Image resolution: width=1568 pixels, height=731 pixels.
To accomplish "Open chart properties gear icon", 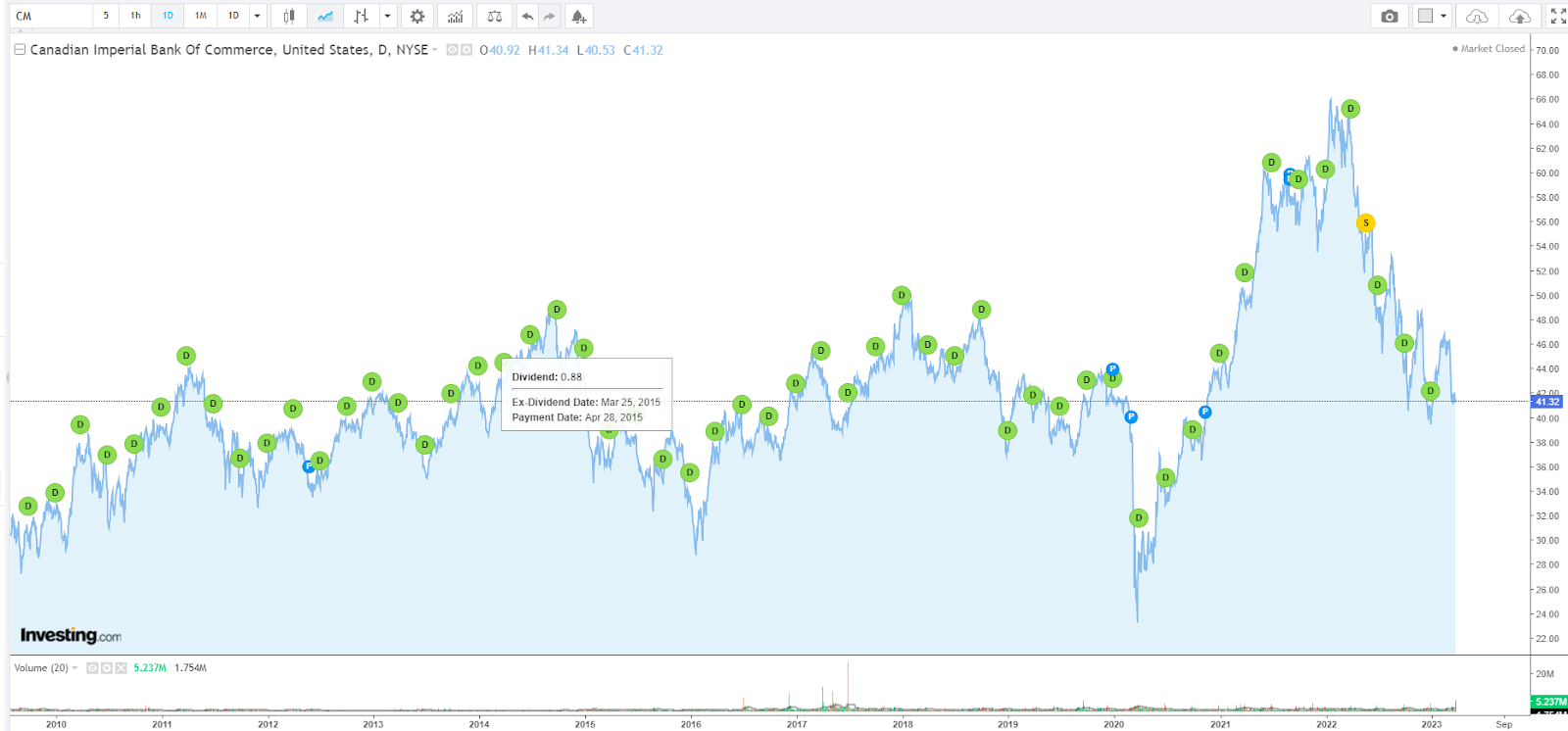I will click(417, 16).
